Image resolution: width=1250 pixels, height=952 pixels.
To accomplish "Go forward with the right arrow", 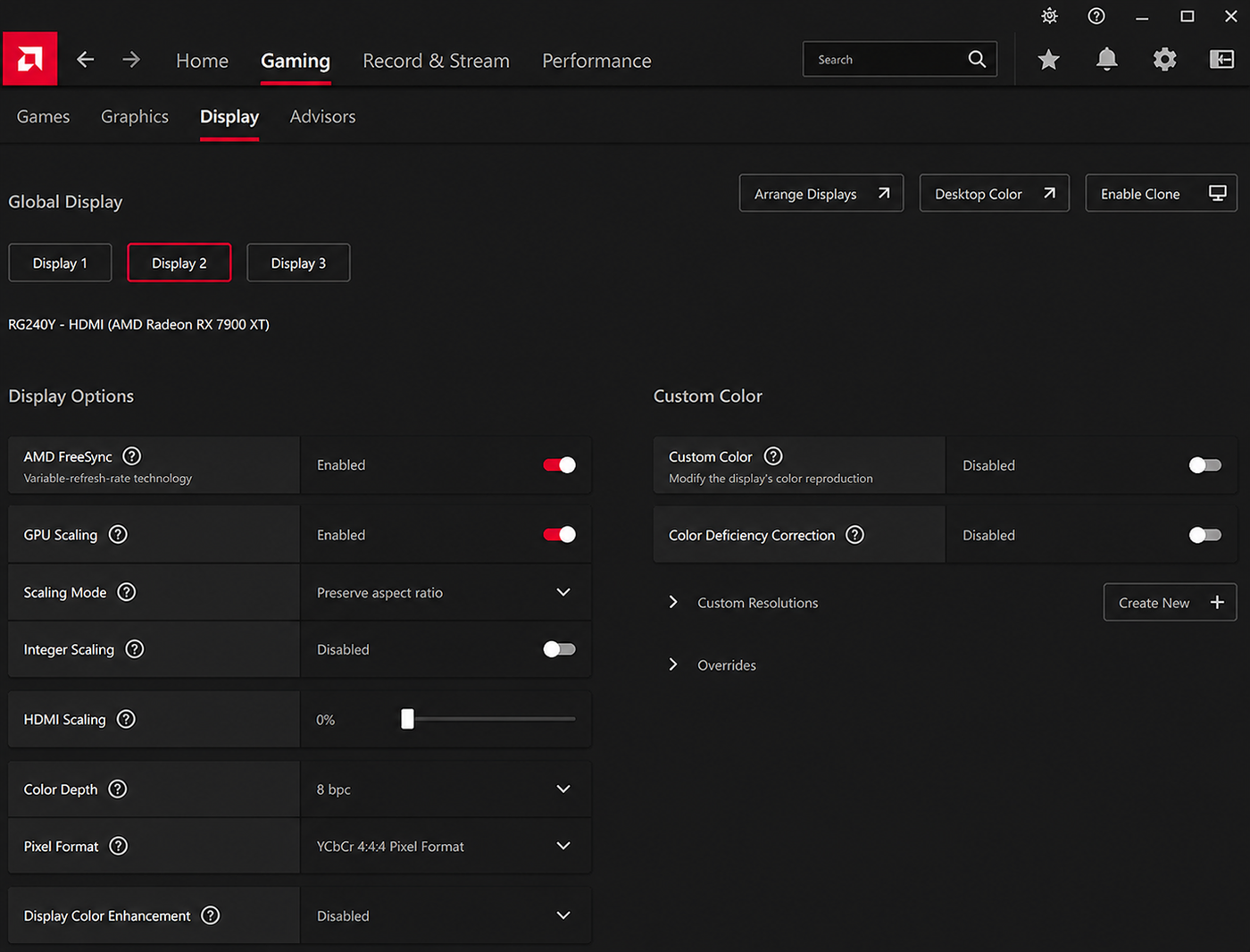I will 131,60.
